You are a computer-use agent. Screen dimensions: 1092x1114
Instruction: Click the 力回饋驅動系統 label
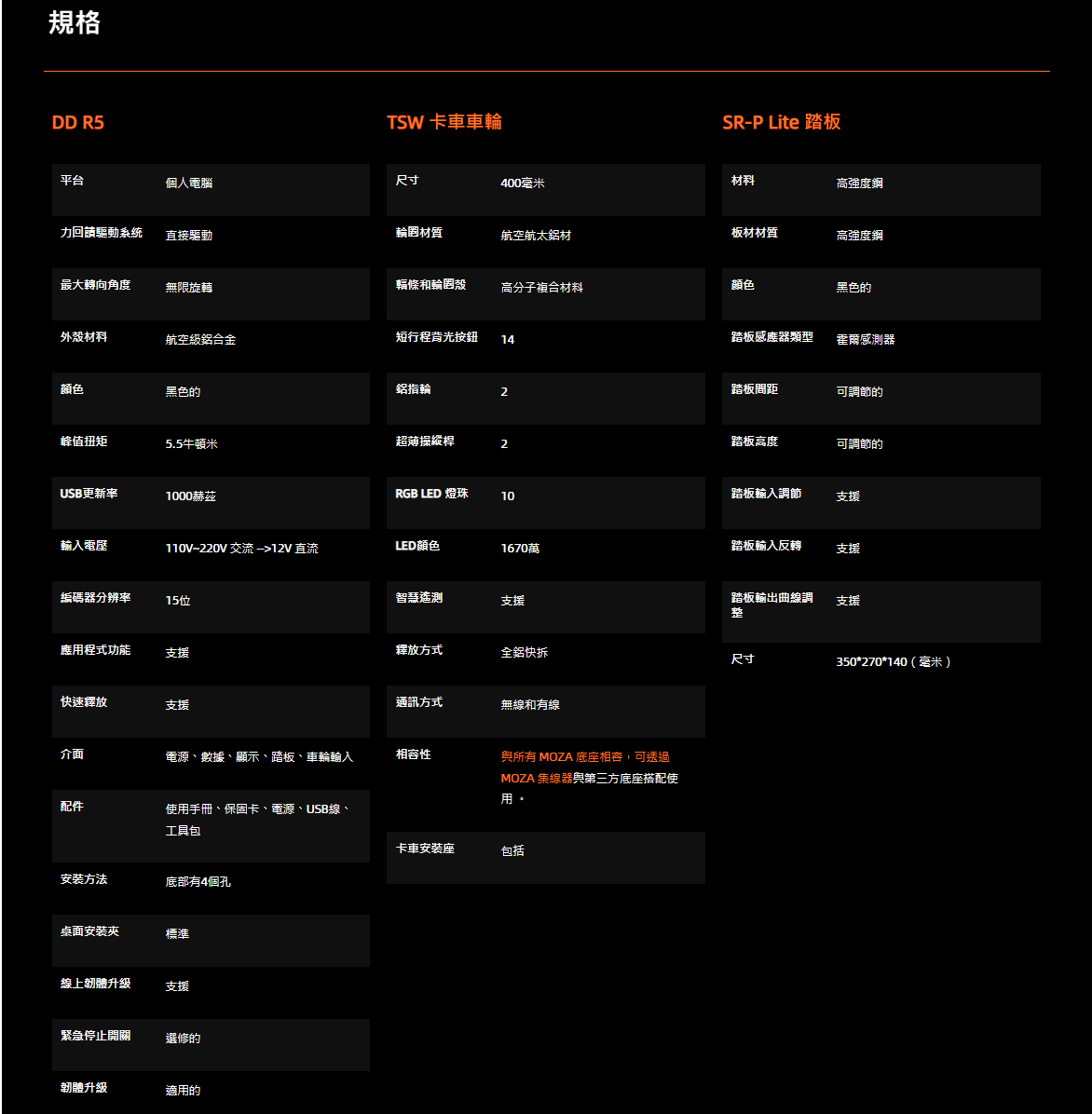click(102, 232)
